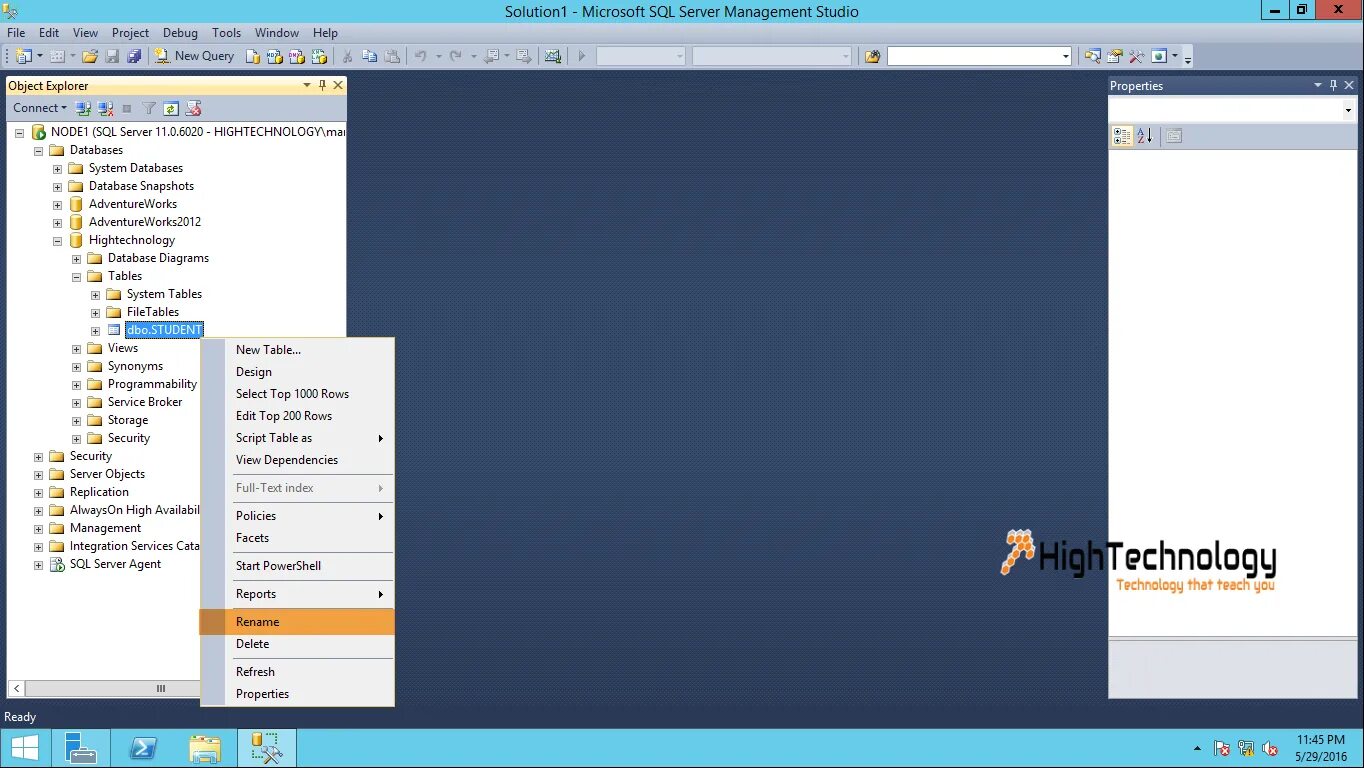Click the Find in Files icon
The width and height of the screenshot is (1364, 768).
[x=872, y=56]
